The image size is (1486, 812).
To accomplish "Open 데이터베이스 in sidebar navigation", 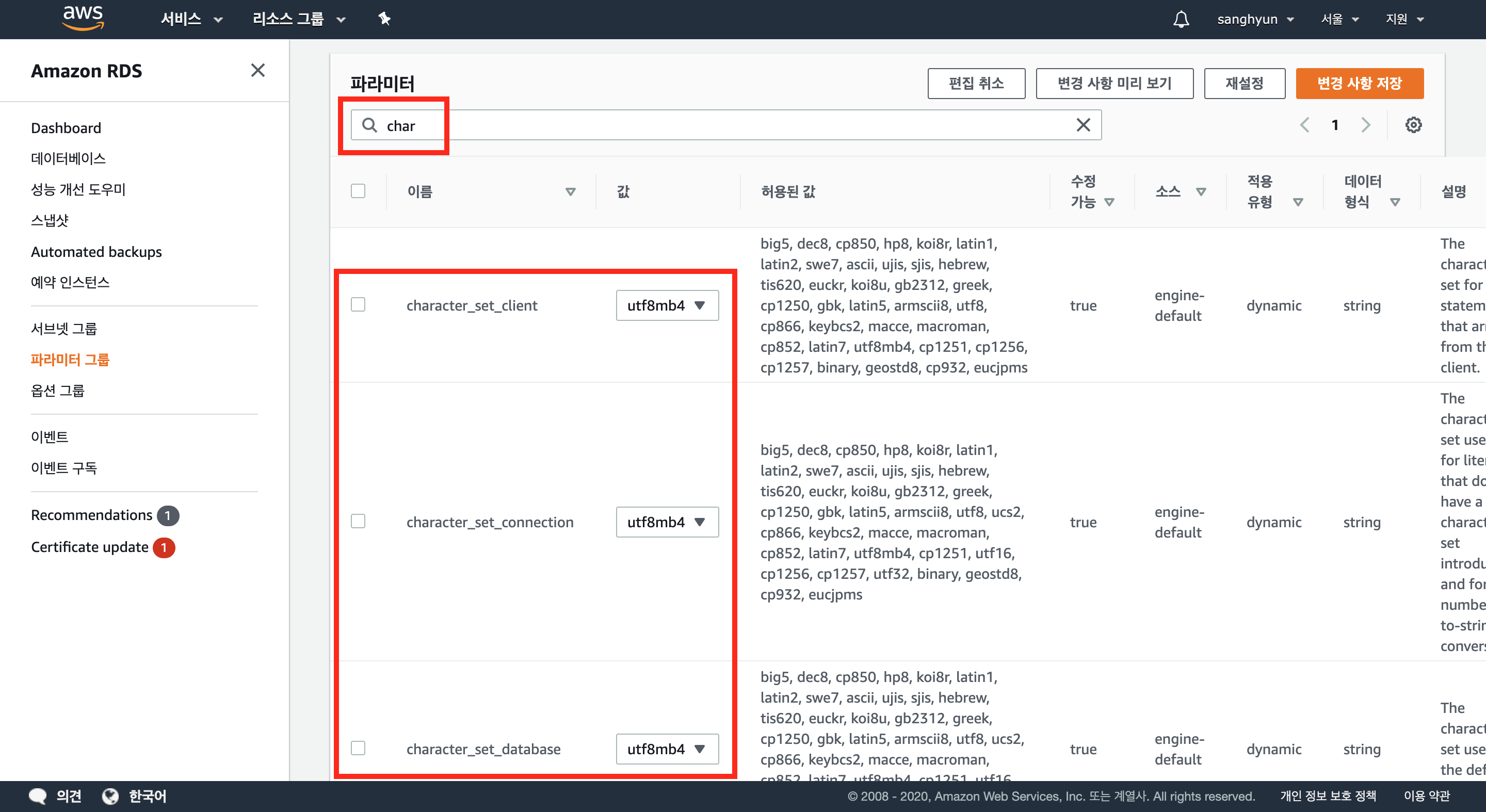I will [68, 158].
